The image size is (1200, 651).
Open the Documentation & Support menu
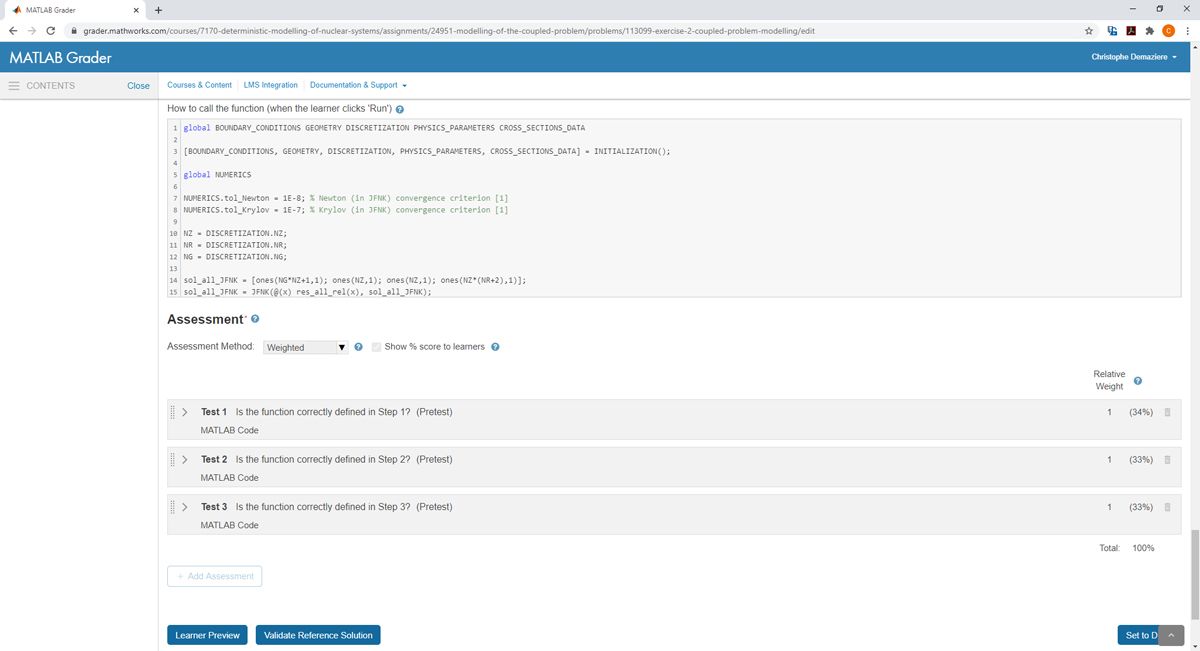357,85
